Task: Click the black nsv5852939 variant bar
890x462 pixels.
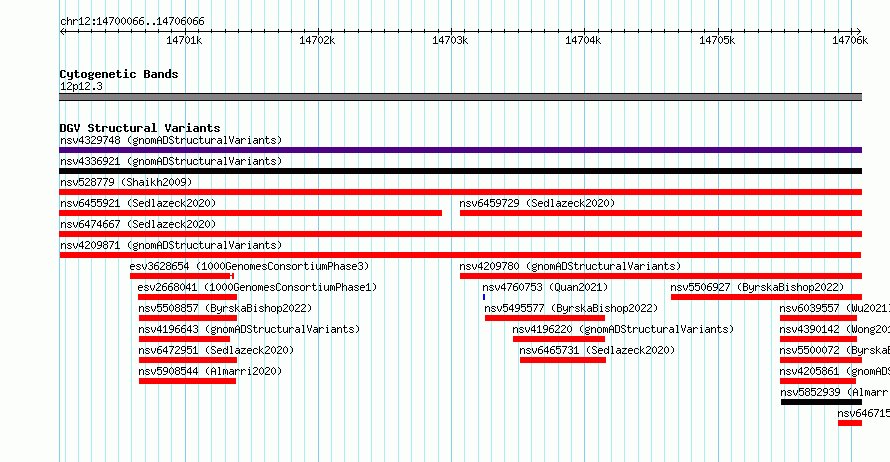Action: pos(821,402)
